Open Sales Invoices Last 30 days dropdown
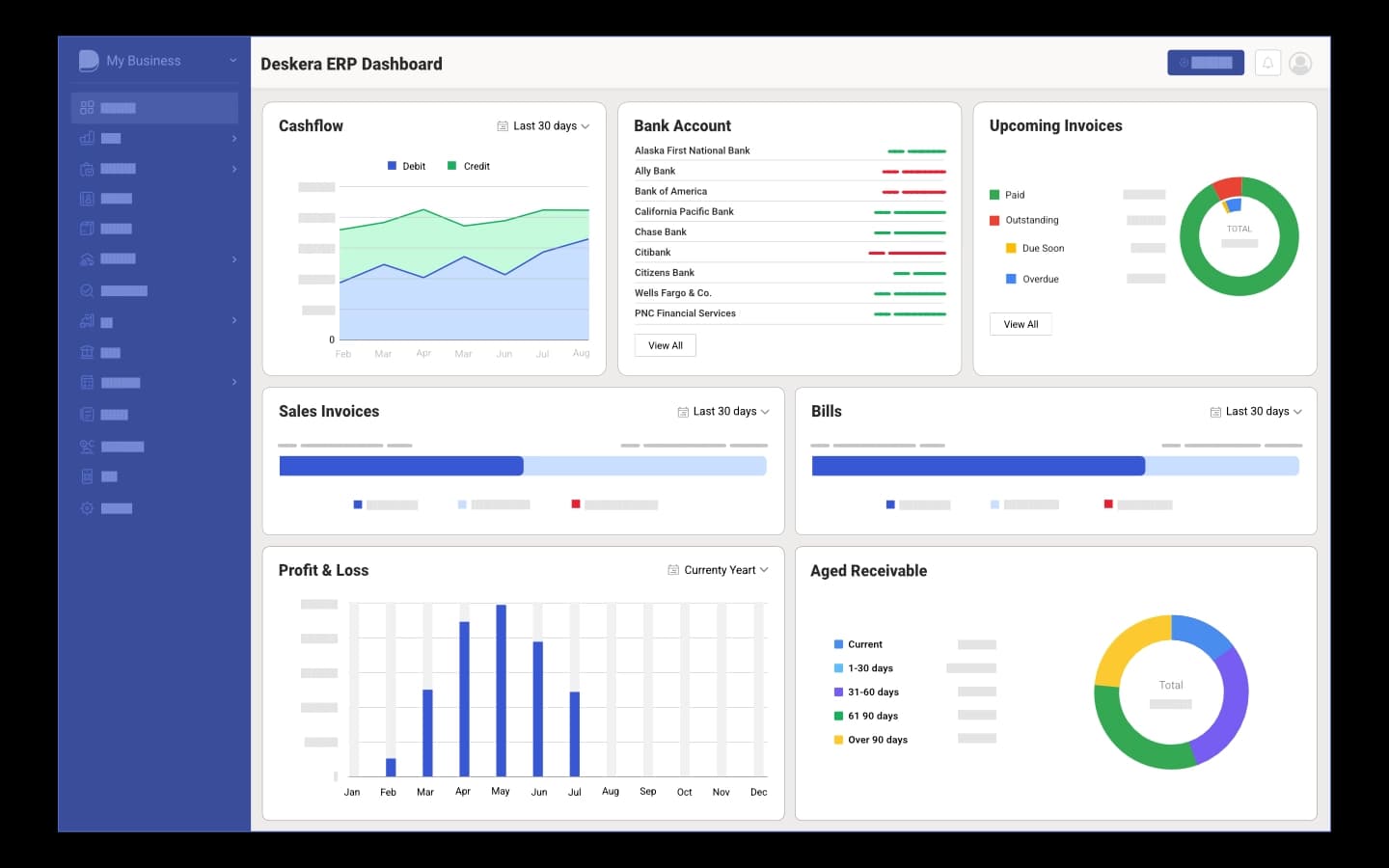The height and width of the screenshot is (868, 1389). click(x=723, y=412)
